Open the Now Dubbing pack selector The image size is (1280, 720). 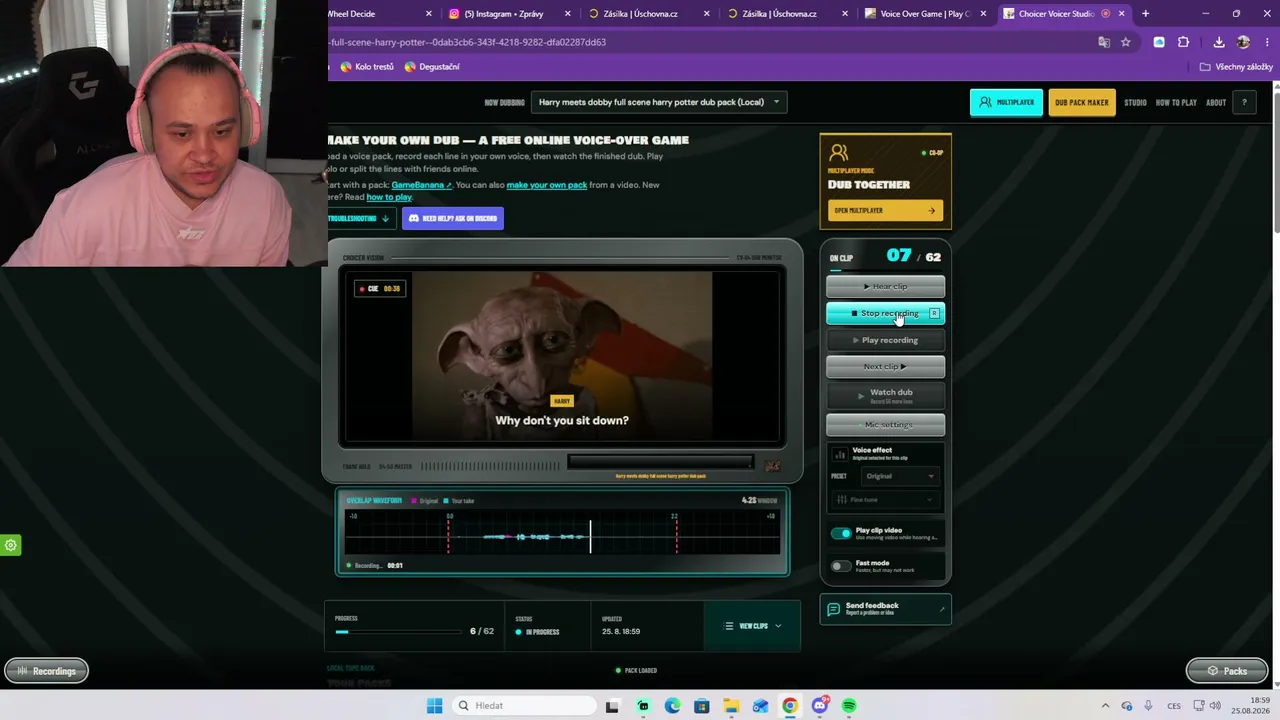[x=658, y=102]
